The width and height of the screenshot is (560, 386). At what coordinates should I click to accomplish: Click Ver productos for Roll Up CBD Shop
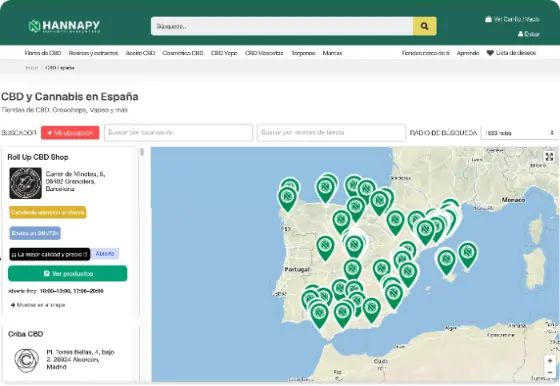[68, 274]
